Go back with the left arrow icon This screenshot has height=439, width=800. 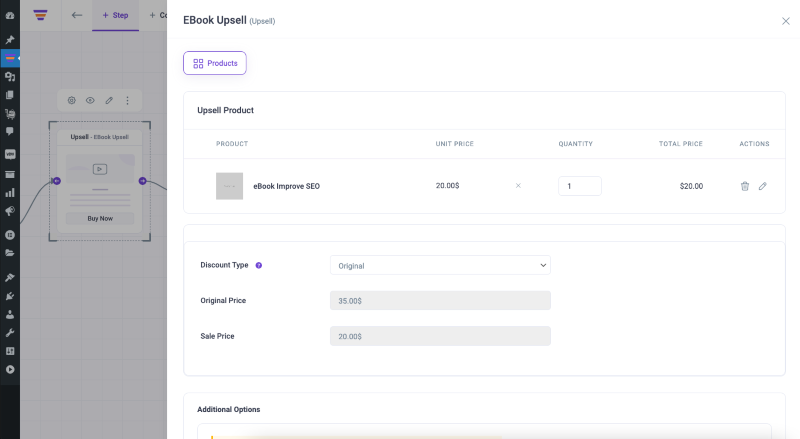point(77,15)
